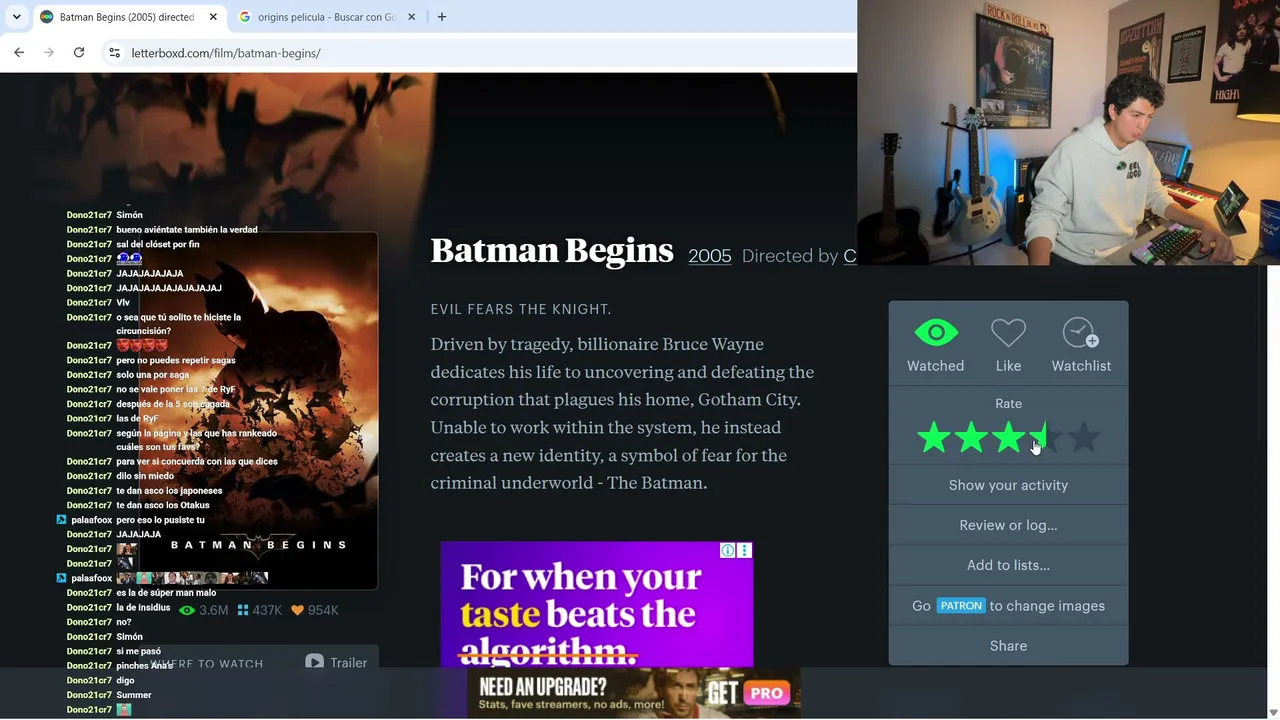Close the Batman Begins tab
The width and height of the screenshot is (1280, 720).
coord(213,17)
